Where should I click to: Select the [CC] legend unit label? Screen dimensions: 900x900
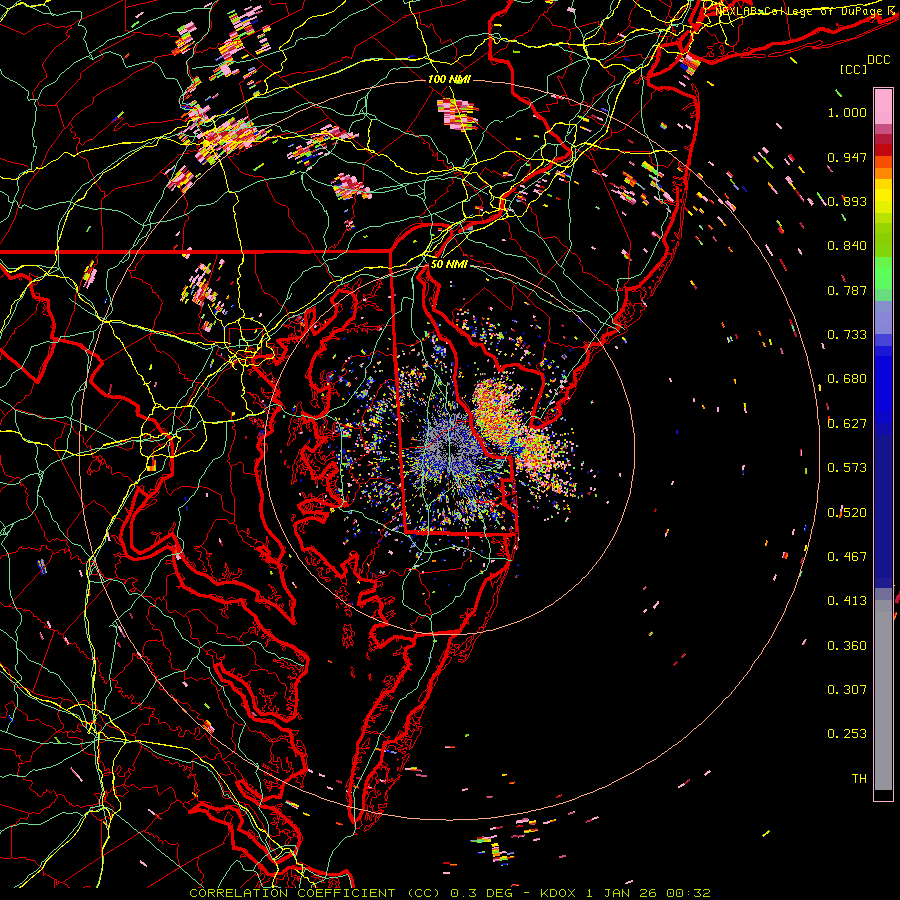tap(853, 69)
